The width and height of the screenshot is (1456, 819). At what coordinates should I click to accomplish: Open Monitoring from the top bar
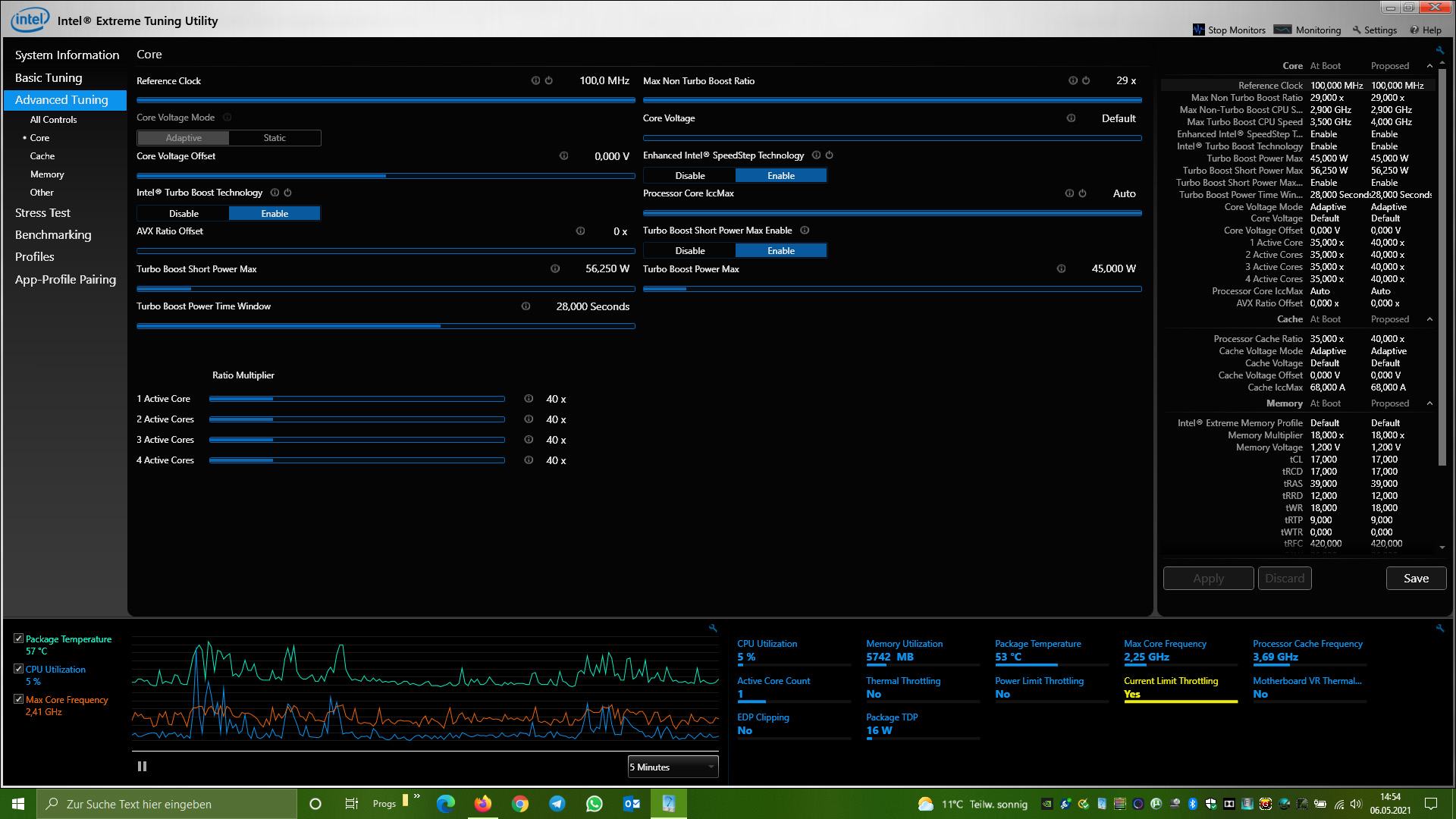pyautogui.click(x=1307, y=30)
